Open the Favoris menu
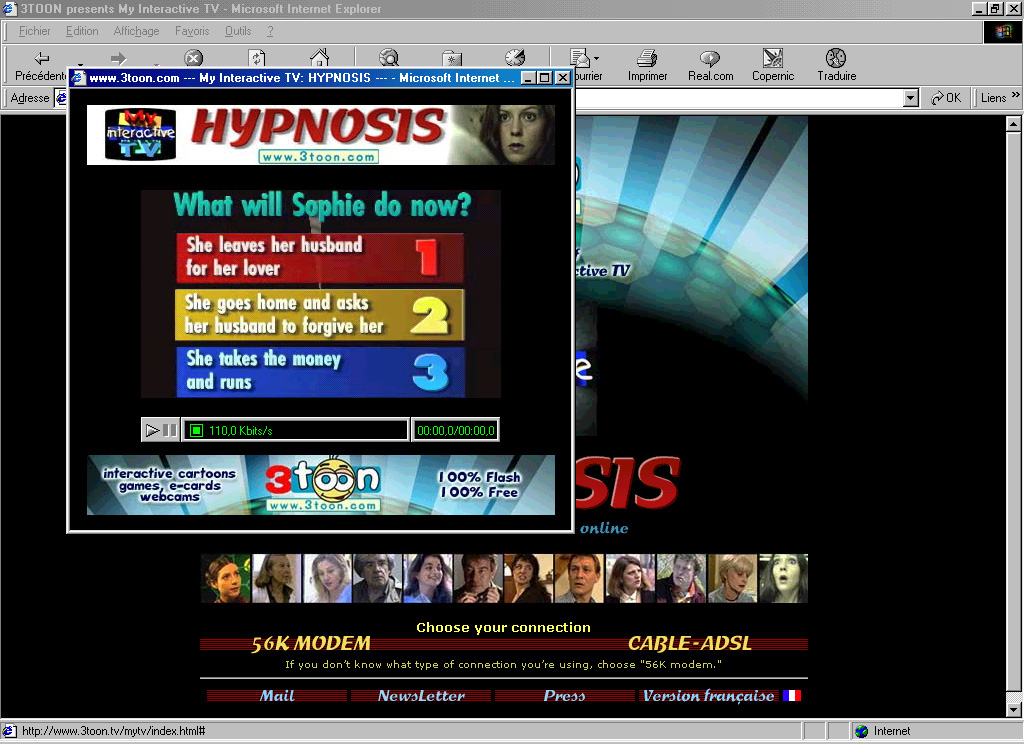This screenshot has height=744, width=1024. [x=192, y=31]
